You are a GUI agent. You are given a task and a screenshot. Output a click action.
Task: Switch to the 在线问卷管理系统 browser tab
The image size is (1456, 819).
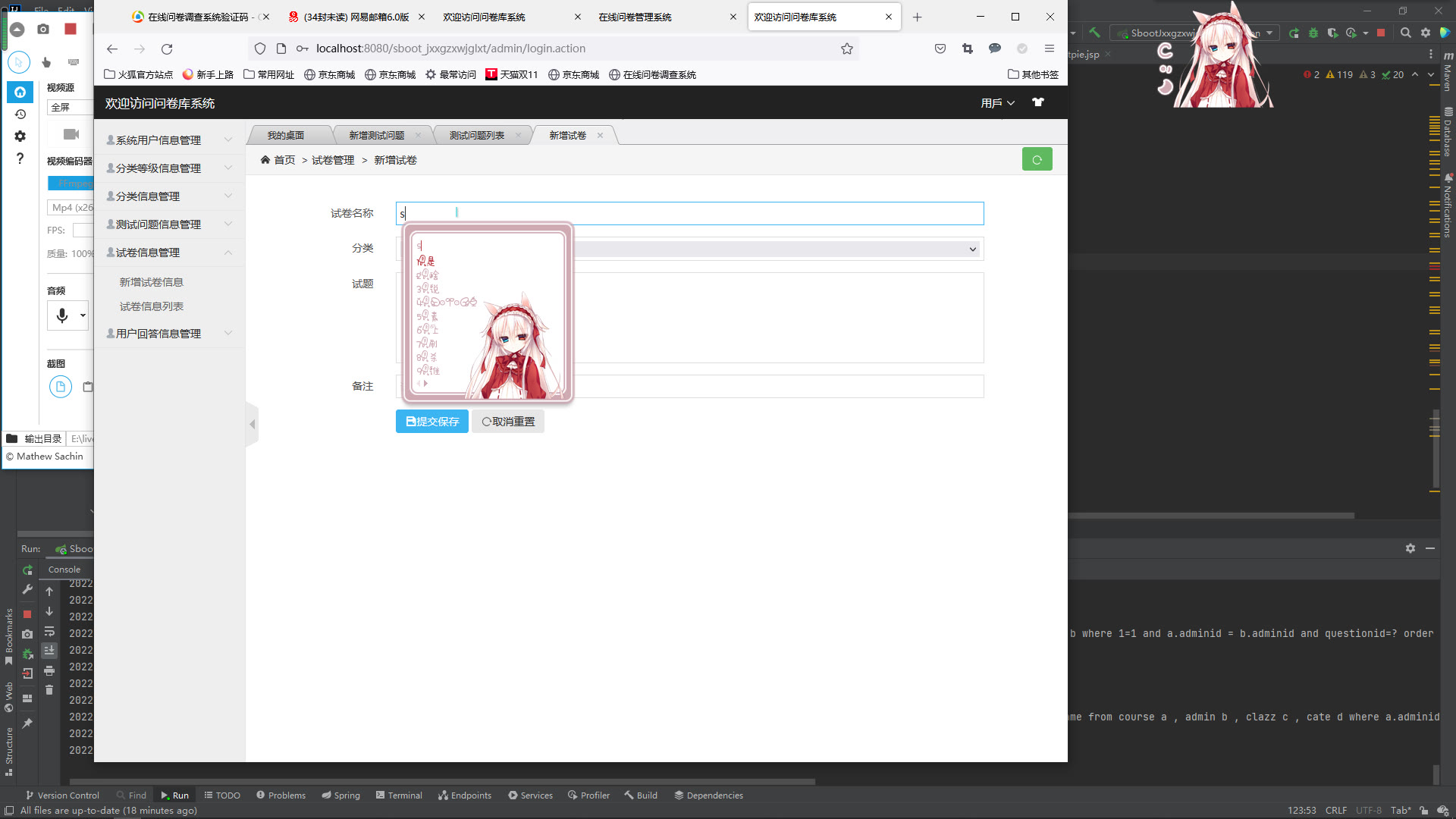click(635, 17)
